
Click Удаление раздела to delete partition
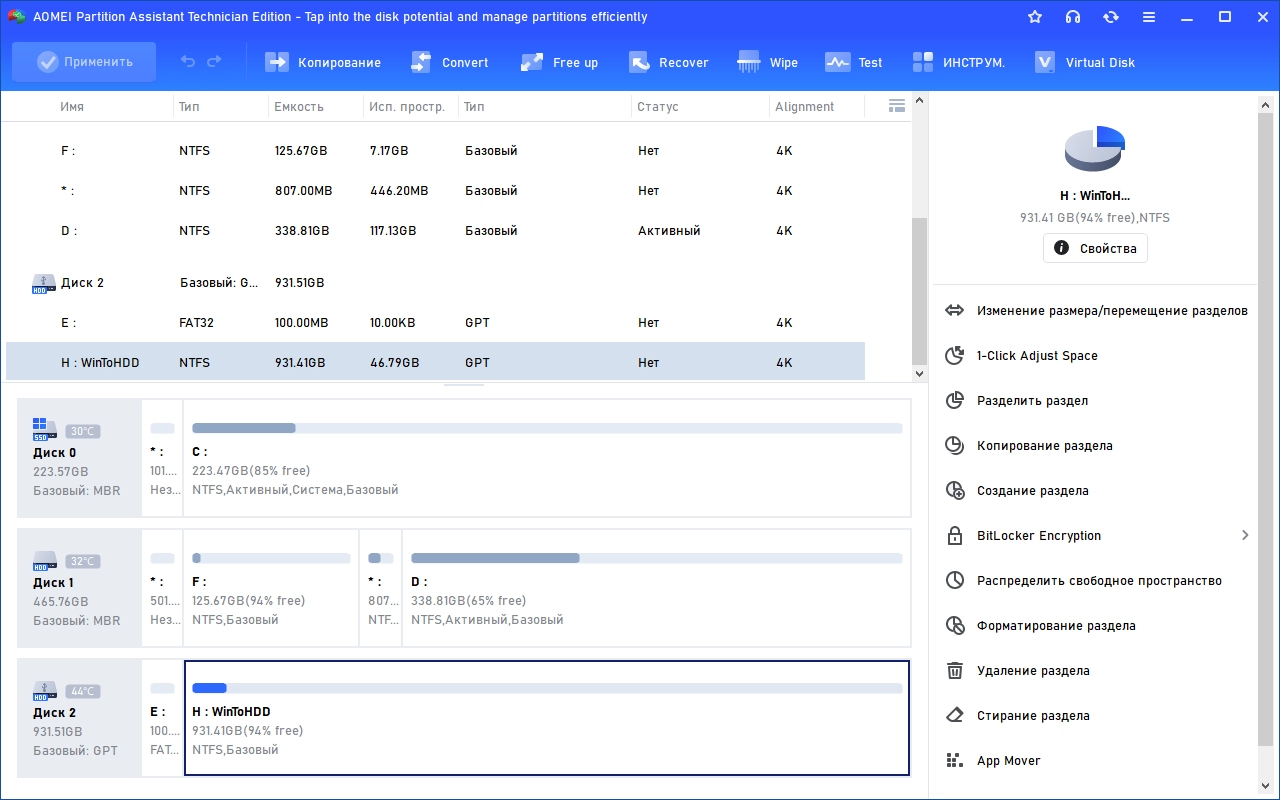coord(1033,671)
